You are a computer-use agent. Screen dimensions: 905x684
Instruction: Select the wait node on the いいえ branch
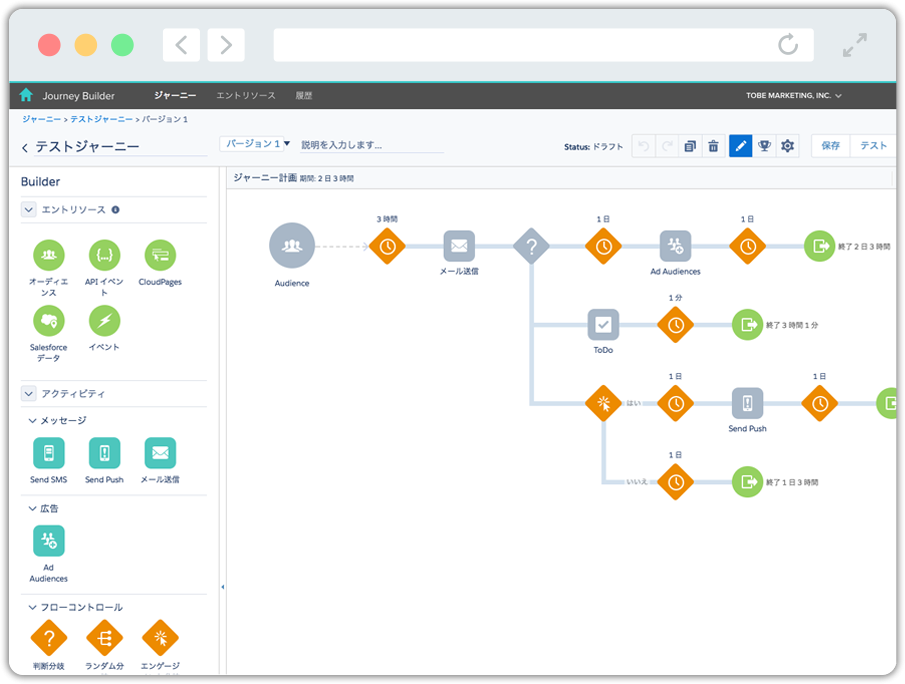coord(675,482)
